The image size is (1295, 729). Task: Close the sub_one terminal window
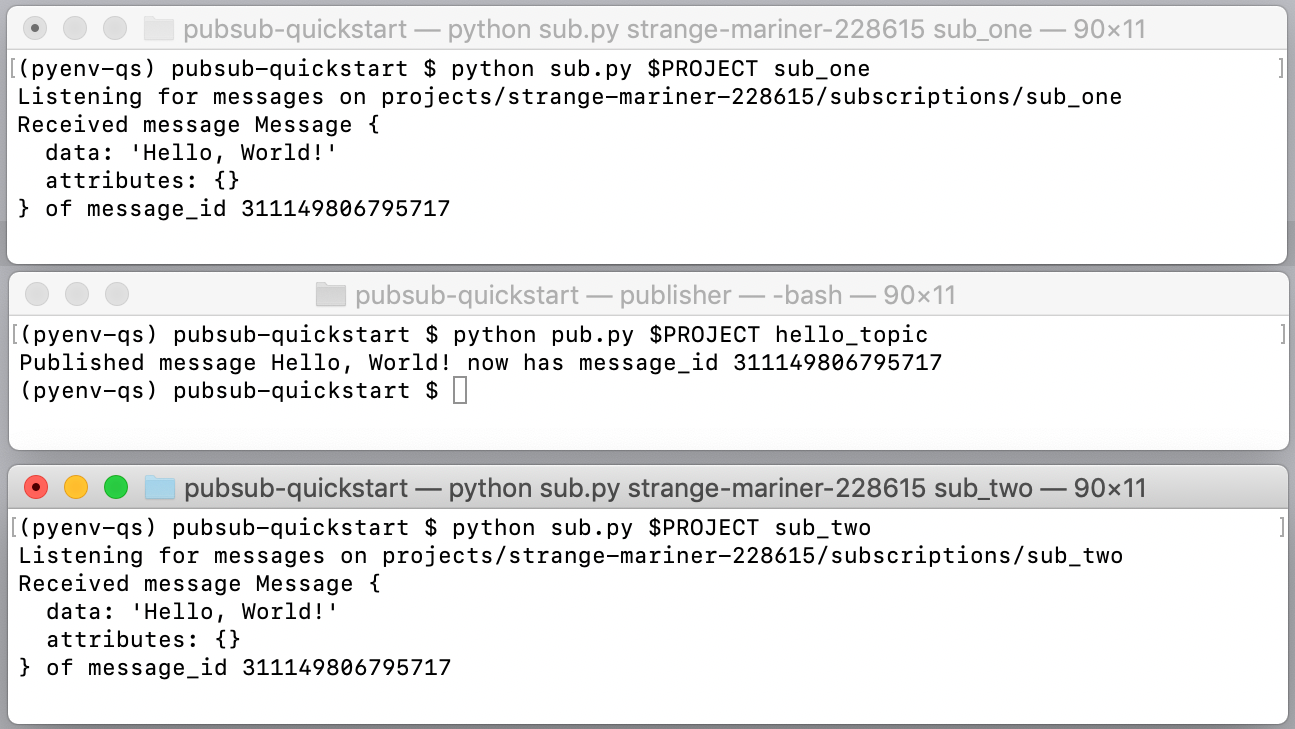tap(35, 29)
